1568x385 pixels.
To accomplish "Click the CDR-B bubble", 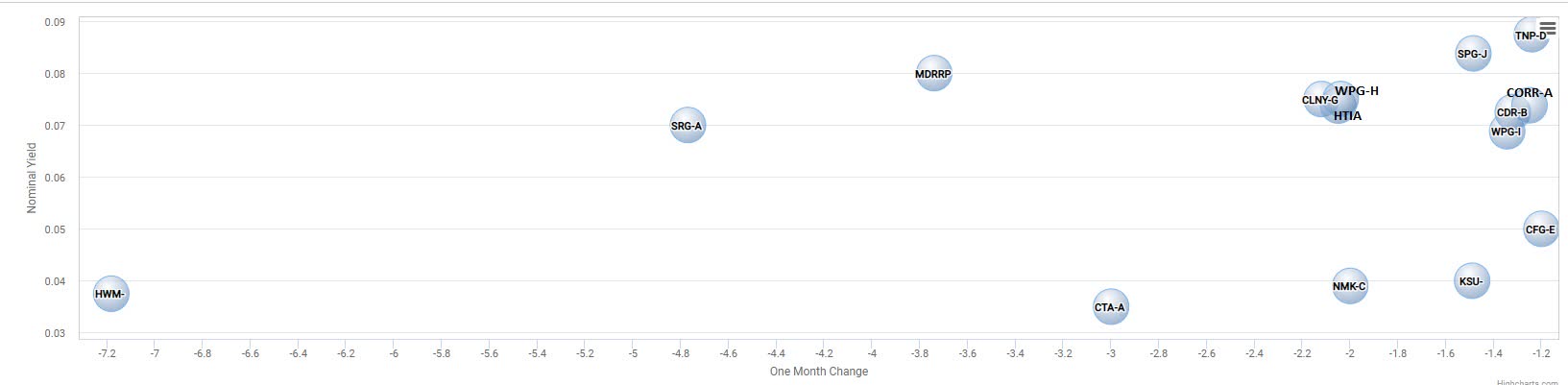I will (1512, 113).
